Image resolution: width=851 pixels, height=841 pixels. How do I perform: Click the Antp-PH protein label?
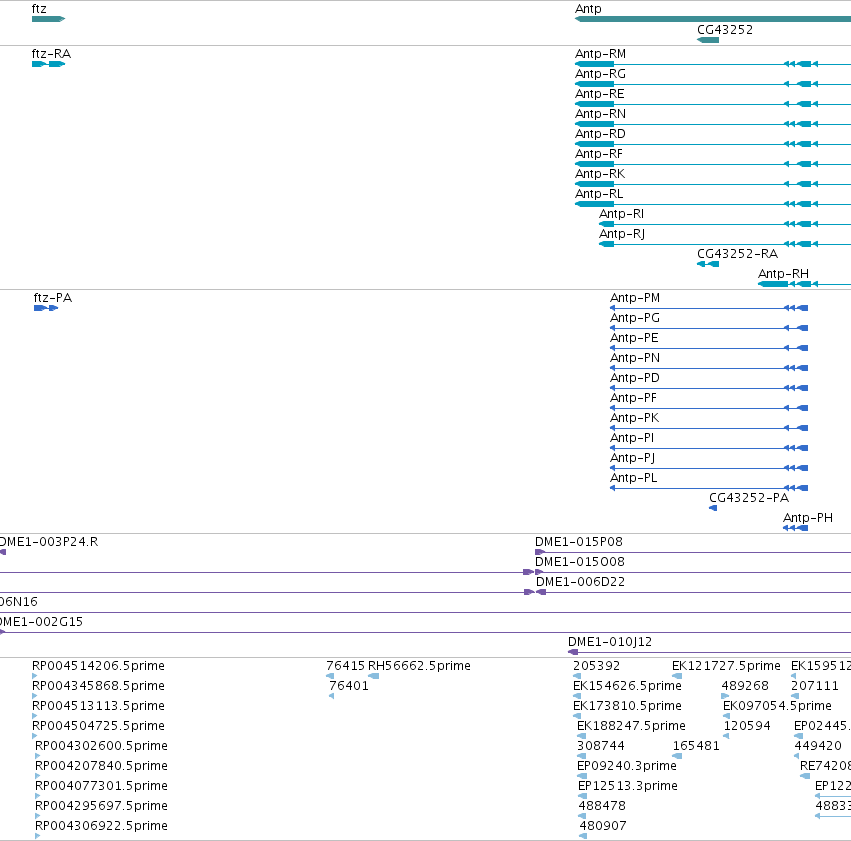tap(808, 518)
